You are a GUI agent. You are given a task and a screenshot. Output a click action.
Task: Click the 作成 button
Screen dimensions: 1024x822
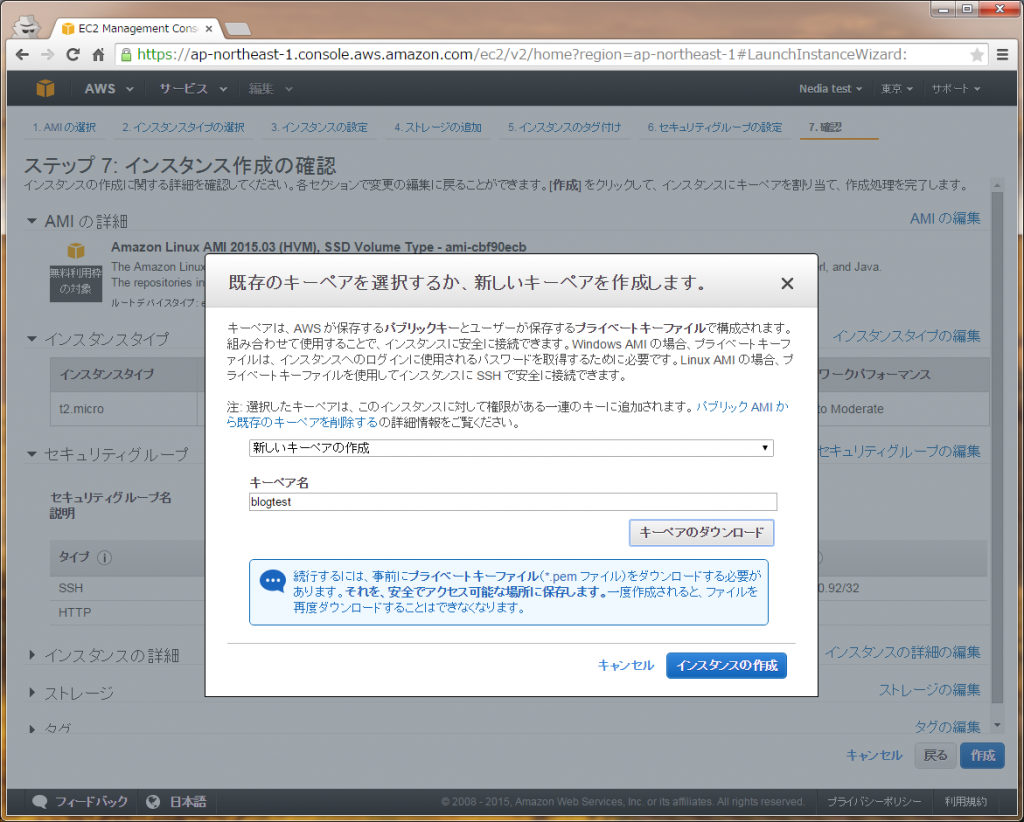pos(982,755)
